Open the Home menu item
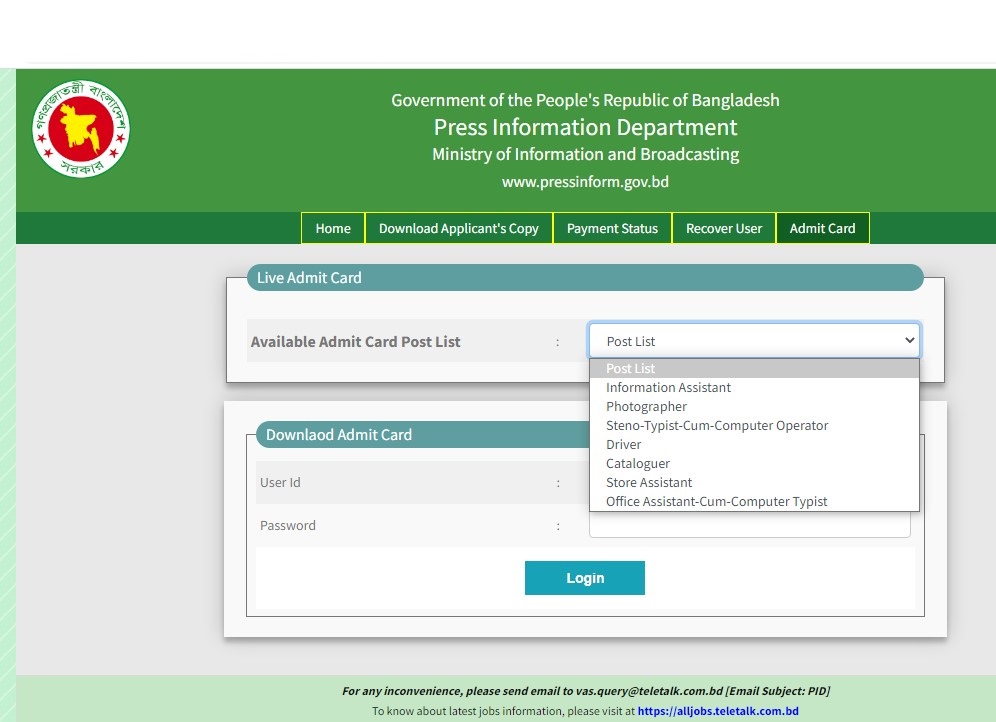 333,228
